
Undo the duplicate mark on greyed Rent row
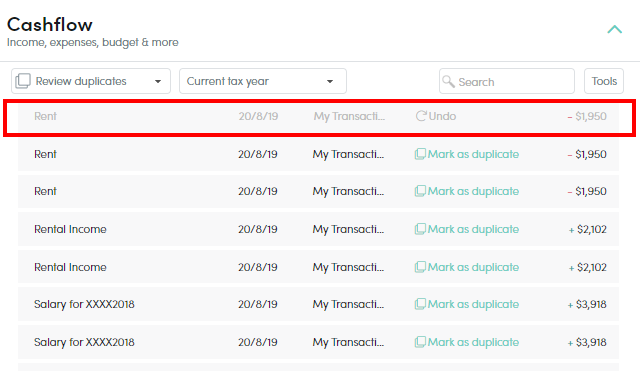tap(436, 116)
